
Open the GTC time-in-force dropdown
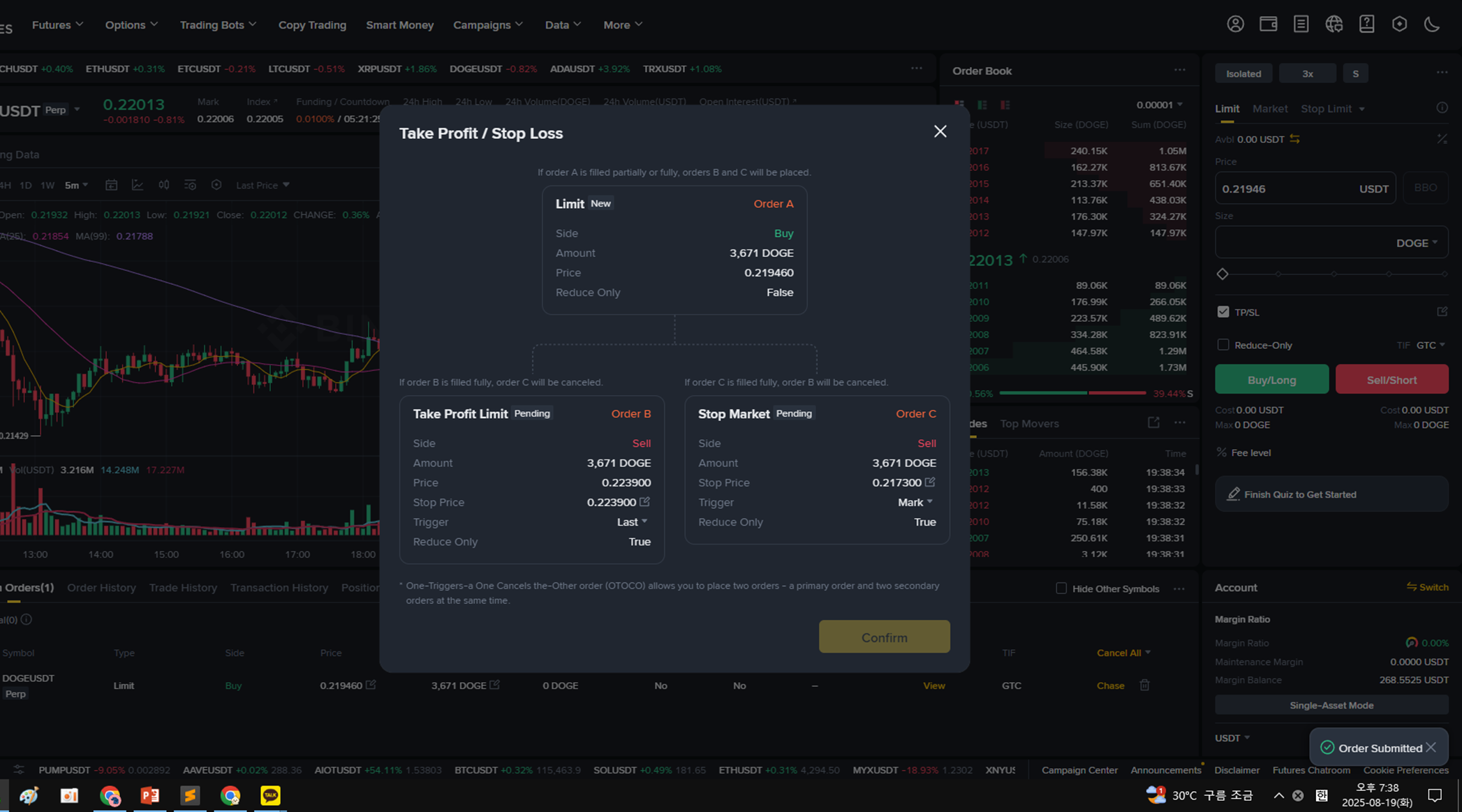point(1430,345)
